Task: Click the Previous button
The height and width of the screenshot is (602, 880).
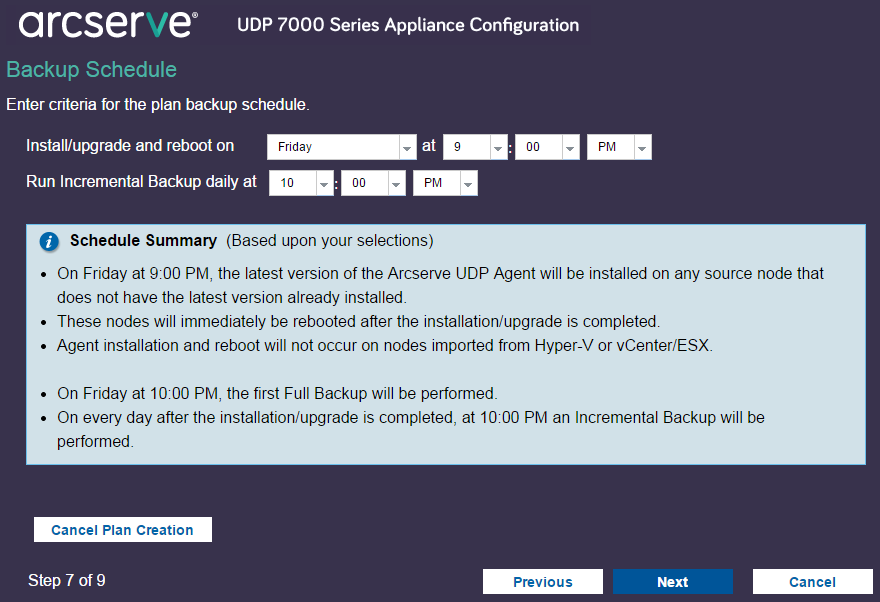Action: [x=542, y=581]
